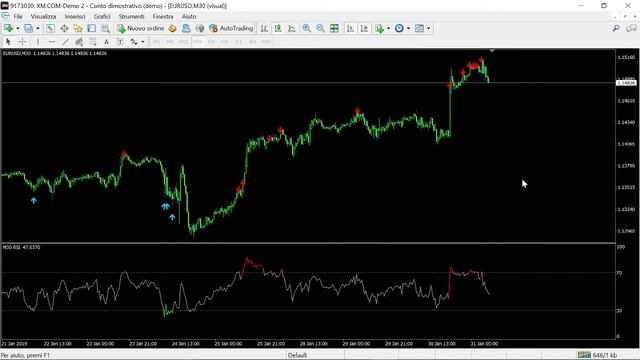Switch to line chart display
Image resolution: width=640 pixels, height=360 pixels.
292,28
